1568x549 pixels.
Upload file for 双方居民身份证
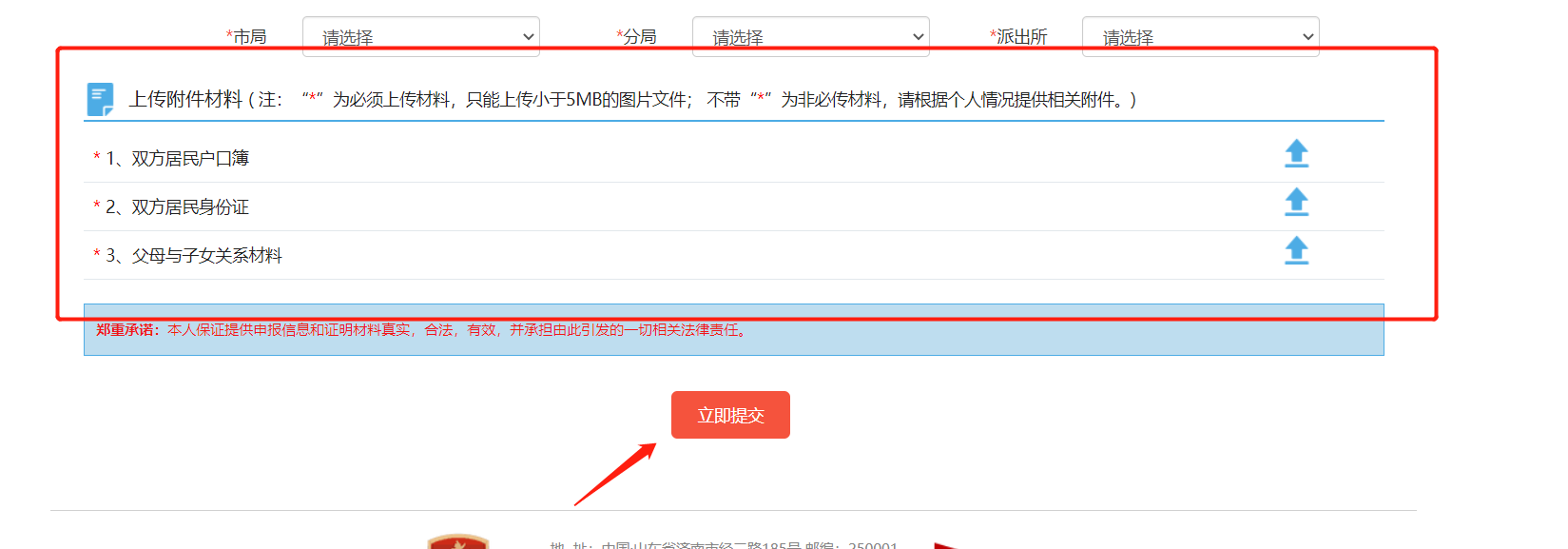1296,203
